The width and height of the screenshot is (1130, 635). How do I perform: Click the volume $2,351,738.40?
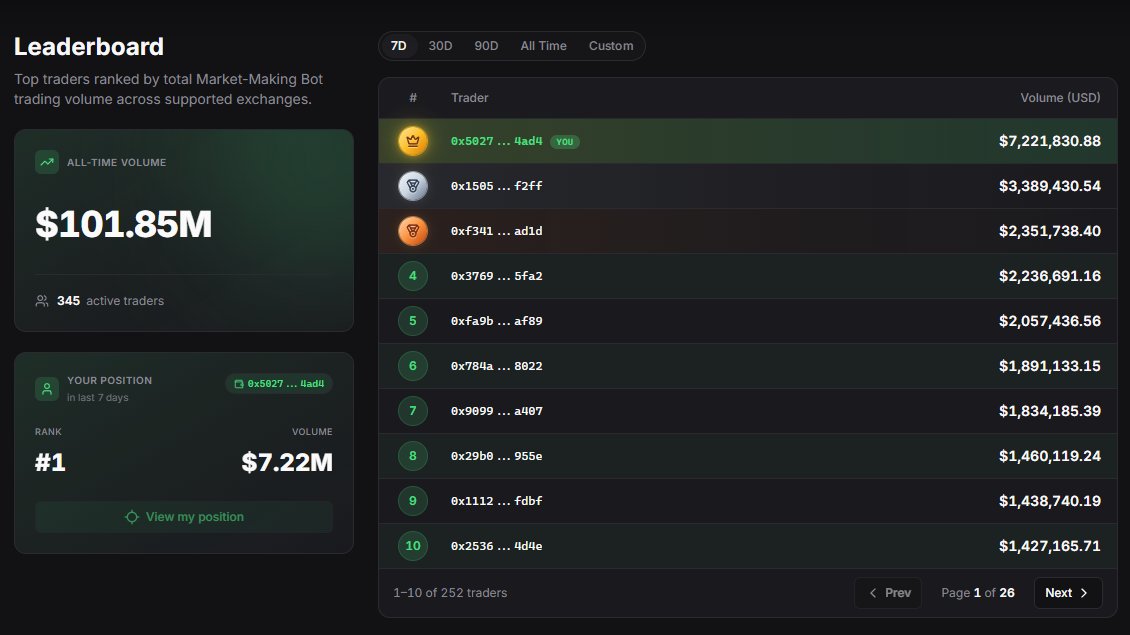tap(1049, 231)
